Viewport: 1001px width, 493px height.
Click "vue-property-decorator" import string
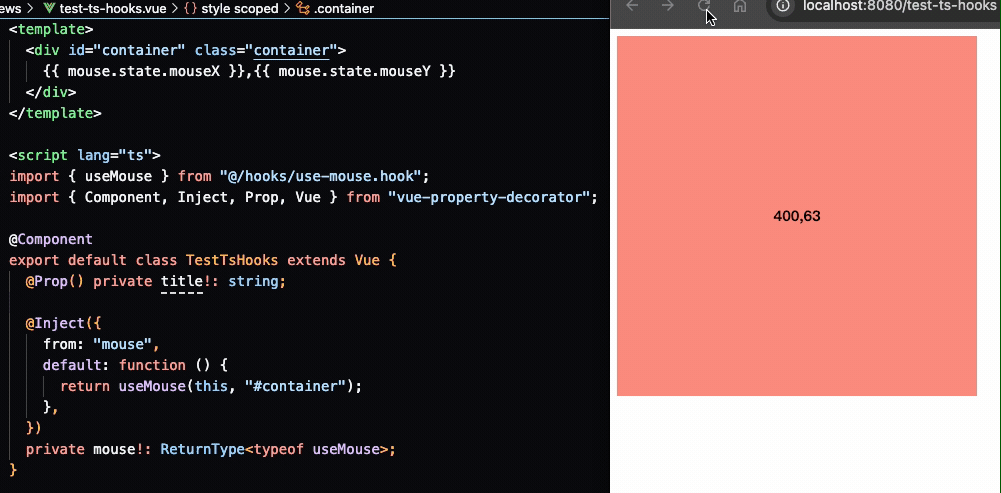pyautogui.click(x=489, y=197)
